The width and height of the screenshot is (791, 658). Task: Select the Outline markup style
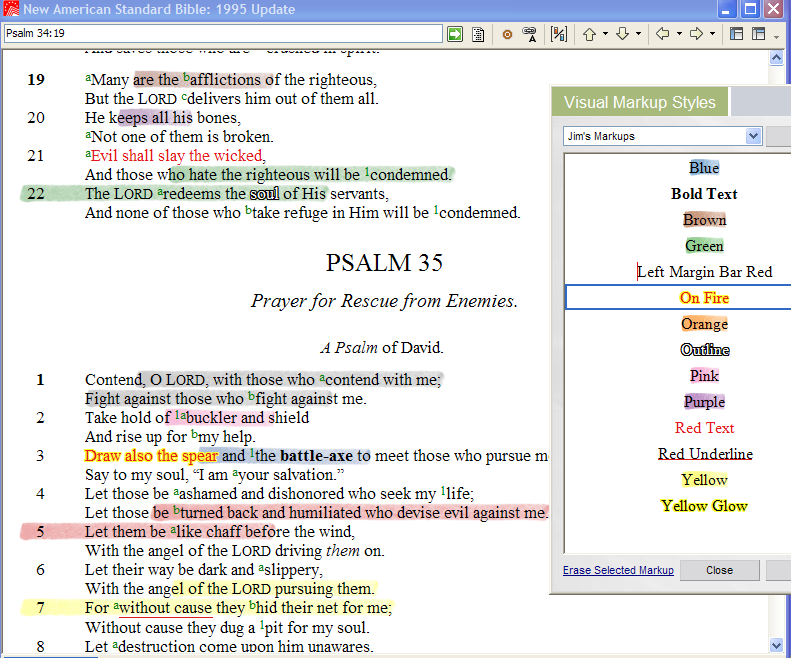click(x=704, y=350)
